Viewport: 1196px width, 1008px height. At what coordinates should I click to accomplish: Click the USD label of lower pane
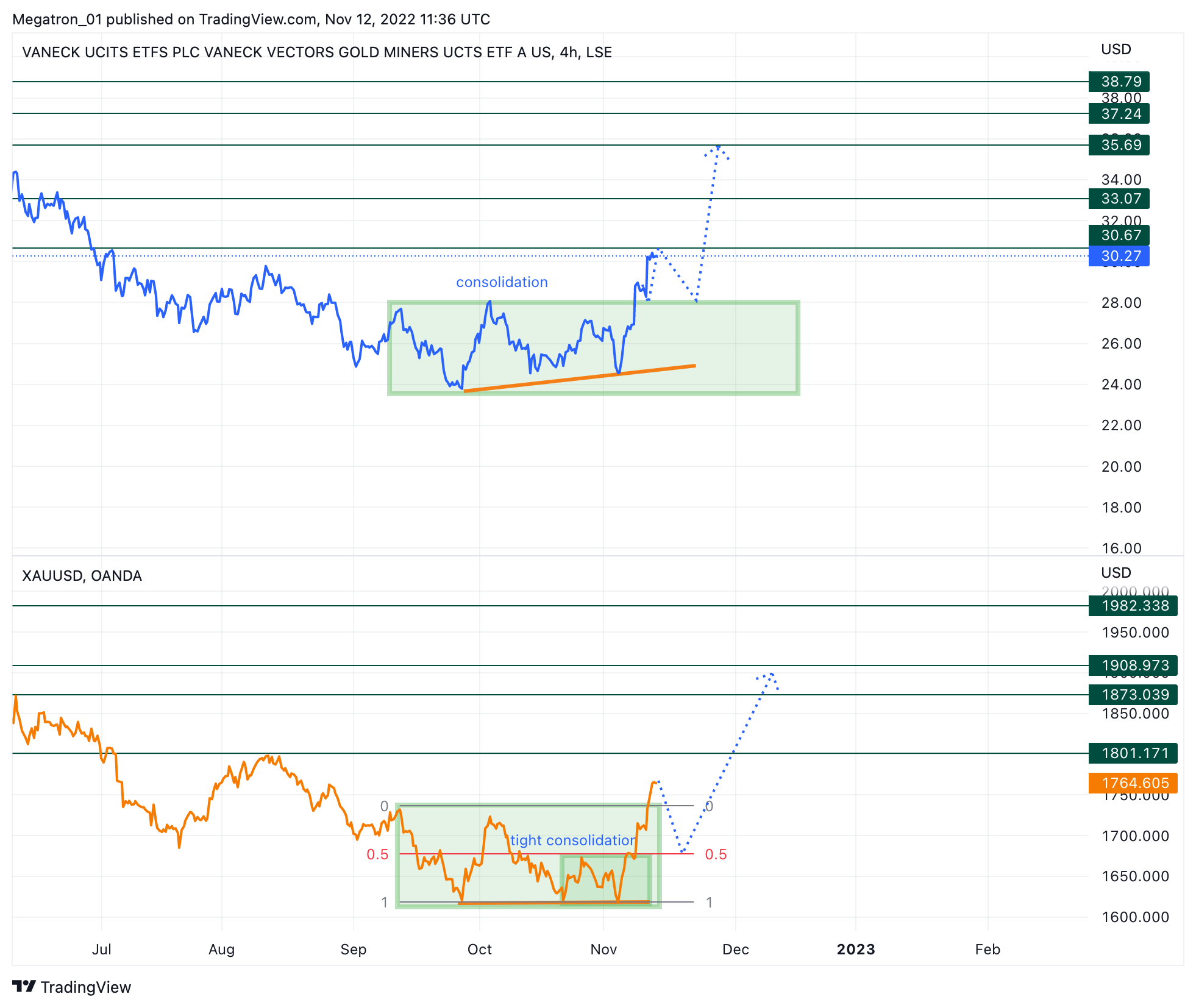1116,573
